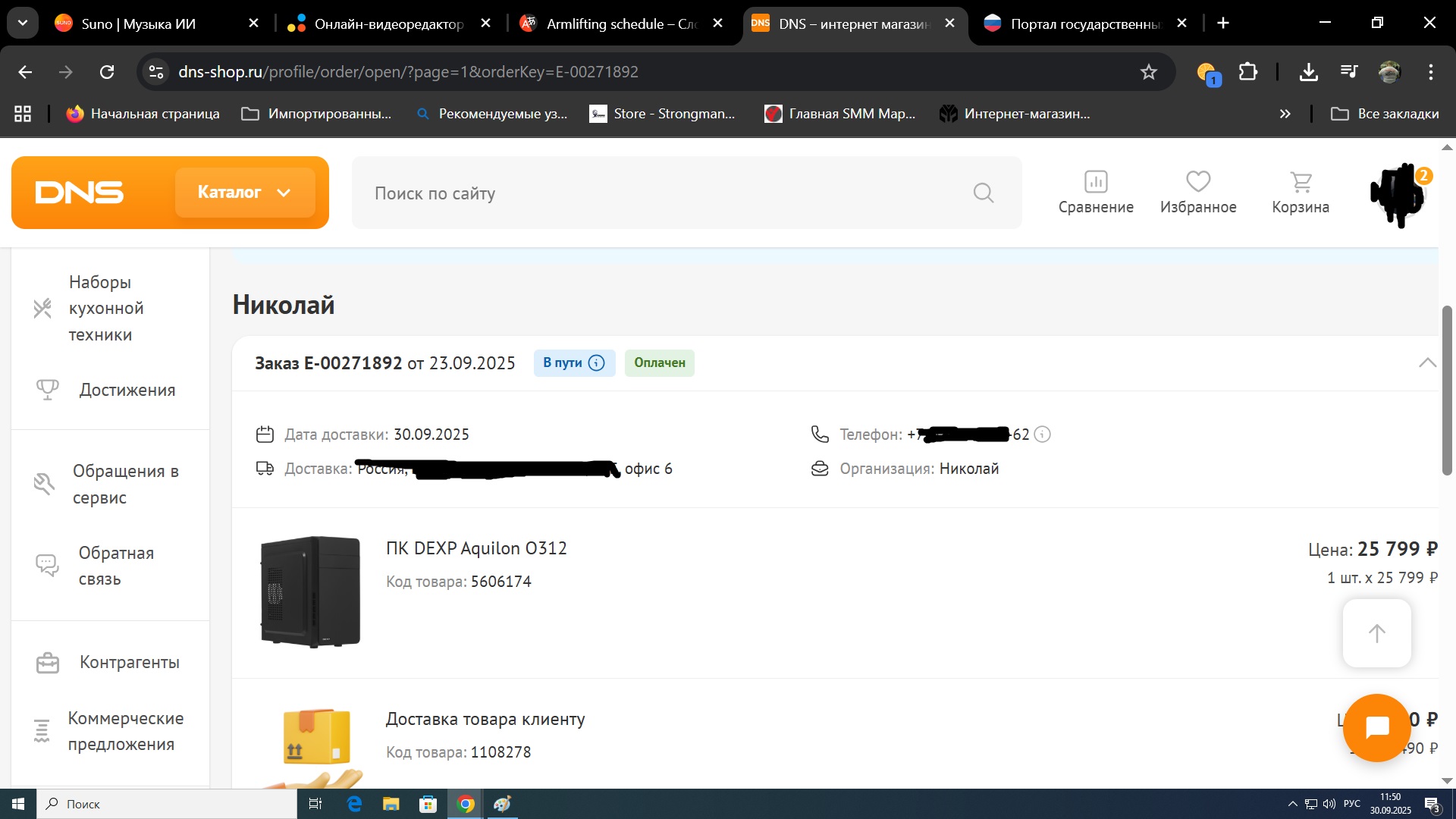This screenshot has height=819, width=1456.
Task: Open Главная SMM bookmark
Action: point(839,114)
